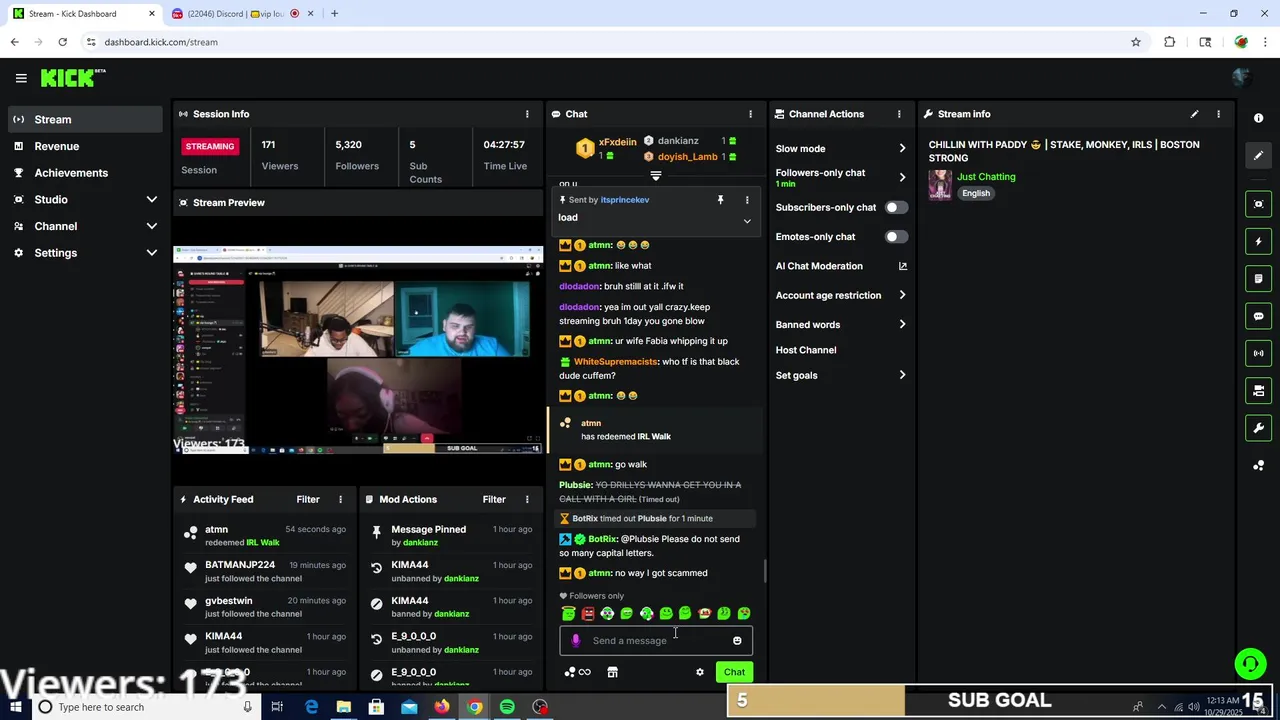Toggle the note panel icon in right sidebar
Viewport: 1280px width, 720px height.
pyautogui.click(x=1258, y=278)
